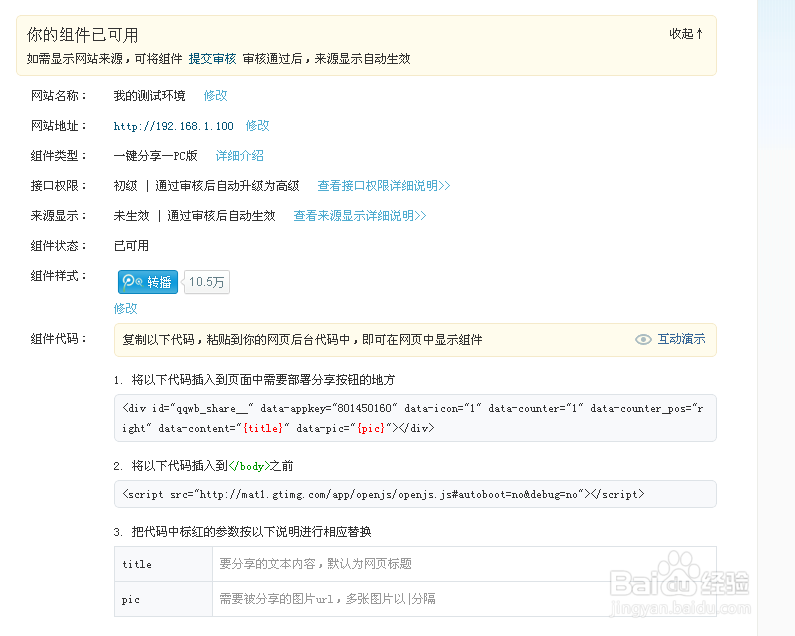Click the green </body> tag text

coord(249,466)
